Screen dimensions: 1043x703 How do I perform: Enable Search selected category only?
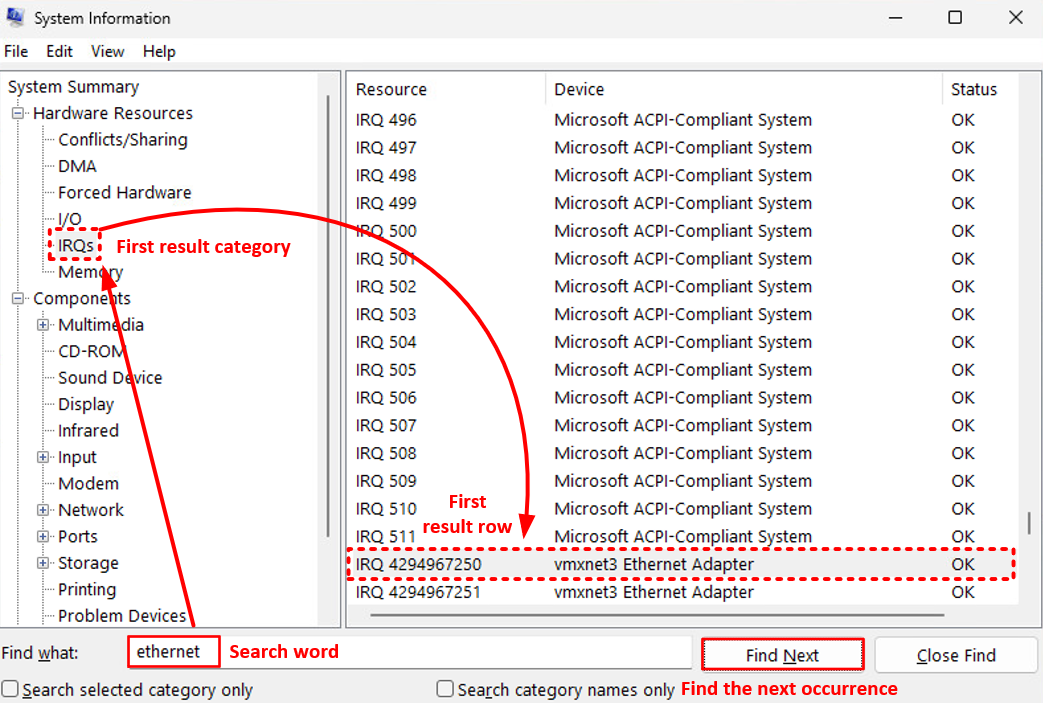[9, 689]
